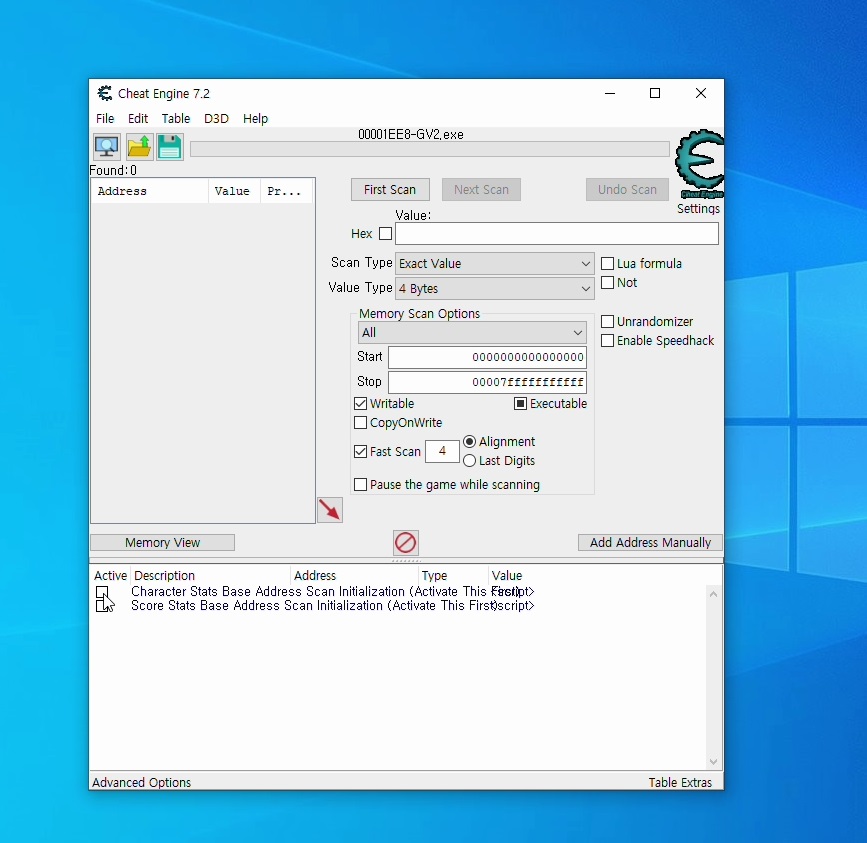Check Pause the game while scanning
The image size is (867, 843).
click(x=361, y=485)
